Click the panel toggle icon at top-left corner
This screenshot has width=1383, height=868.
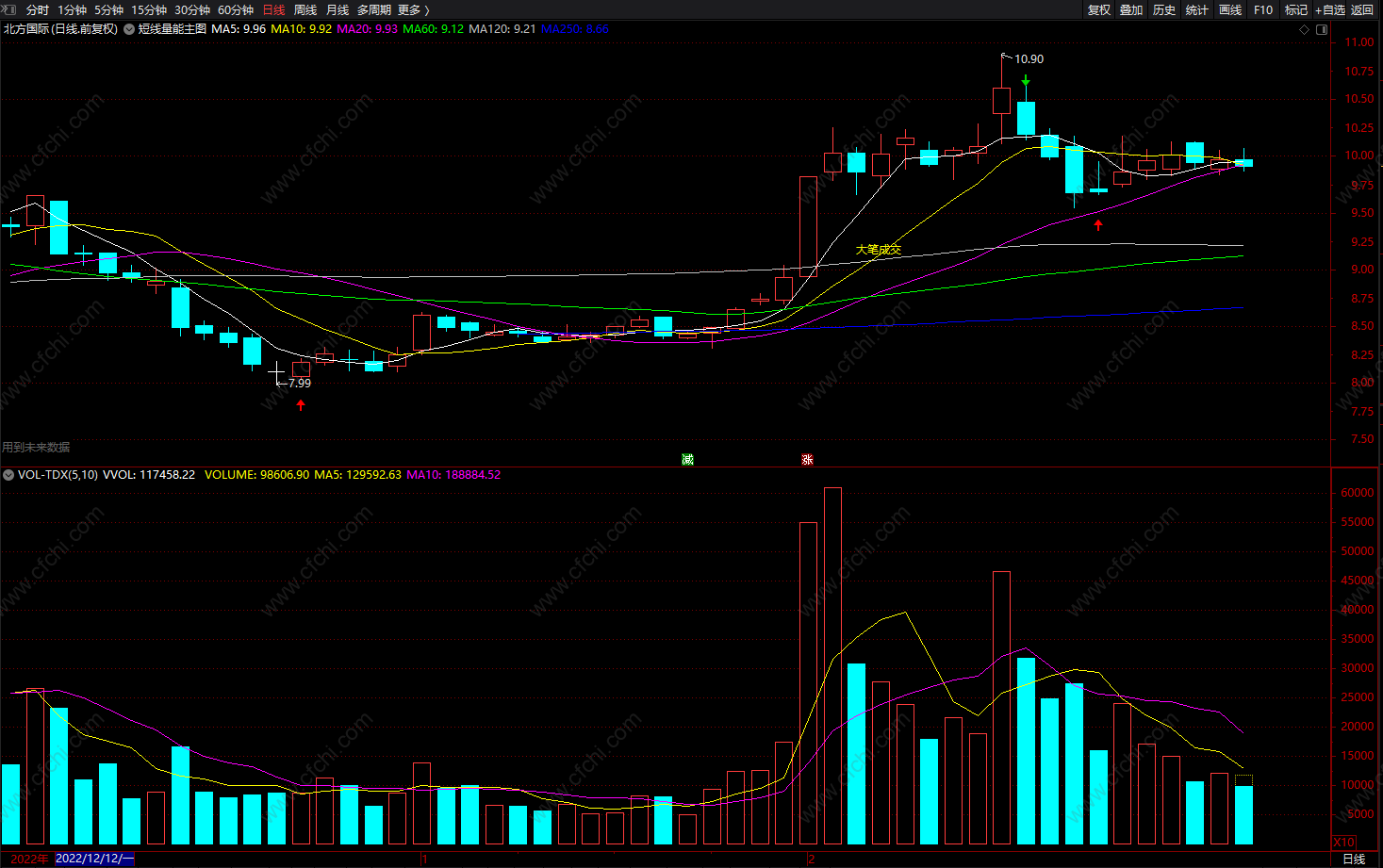(x=10, y=9)
